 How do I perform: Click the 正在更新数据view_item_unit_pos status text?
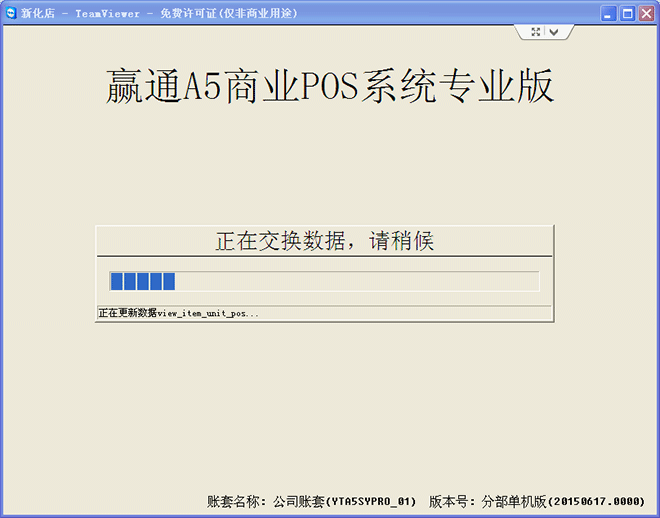pos(178,313)
